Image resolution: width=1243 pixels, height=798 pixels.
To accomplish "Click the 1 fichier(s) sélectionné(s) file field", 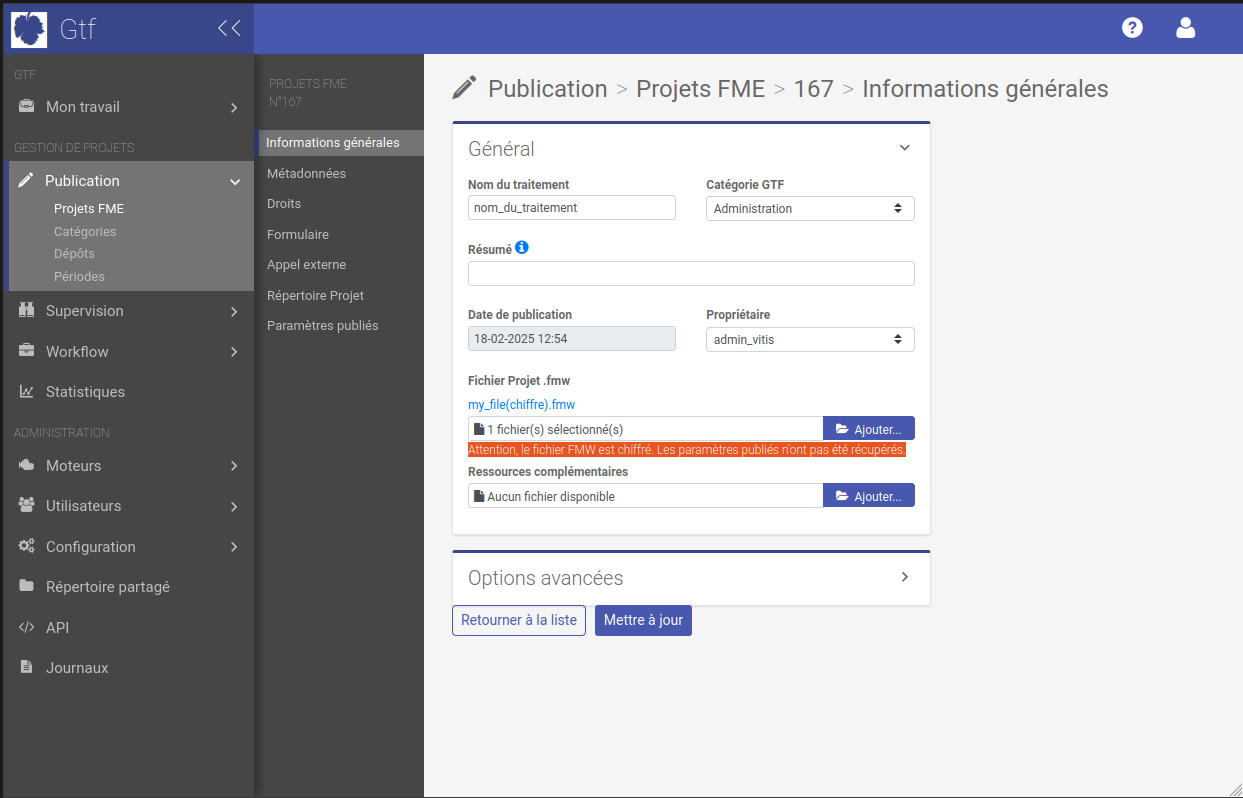I will click(x=645, y=429).
